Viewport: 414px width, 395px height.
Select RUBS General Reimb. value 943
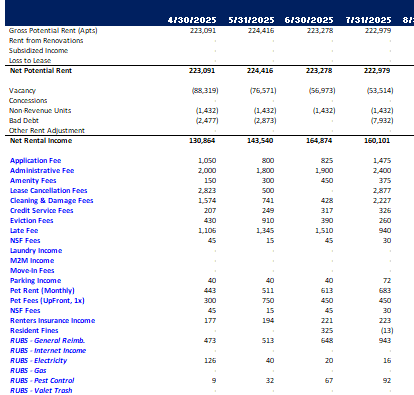[x=385, y=341]
